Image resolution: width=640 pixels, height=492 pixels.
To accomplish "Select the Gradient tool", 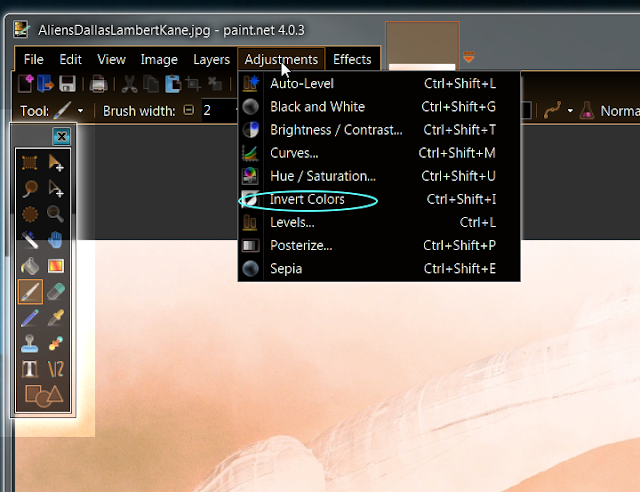I will pyautogui.click(x=56, y=266).
